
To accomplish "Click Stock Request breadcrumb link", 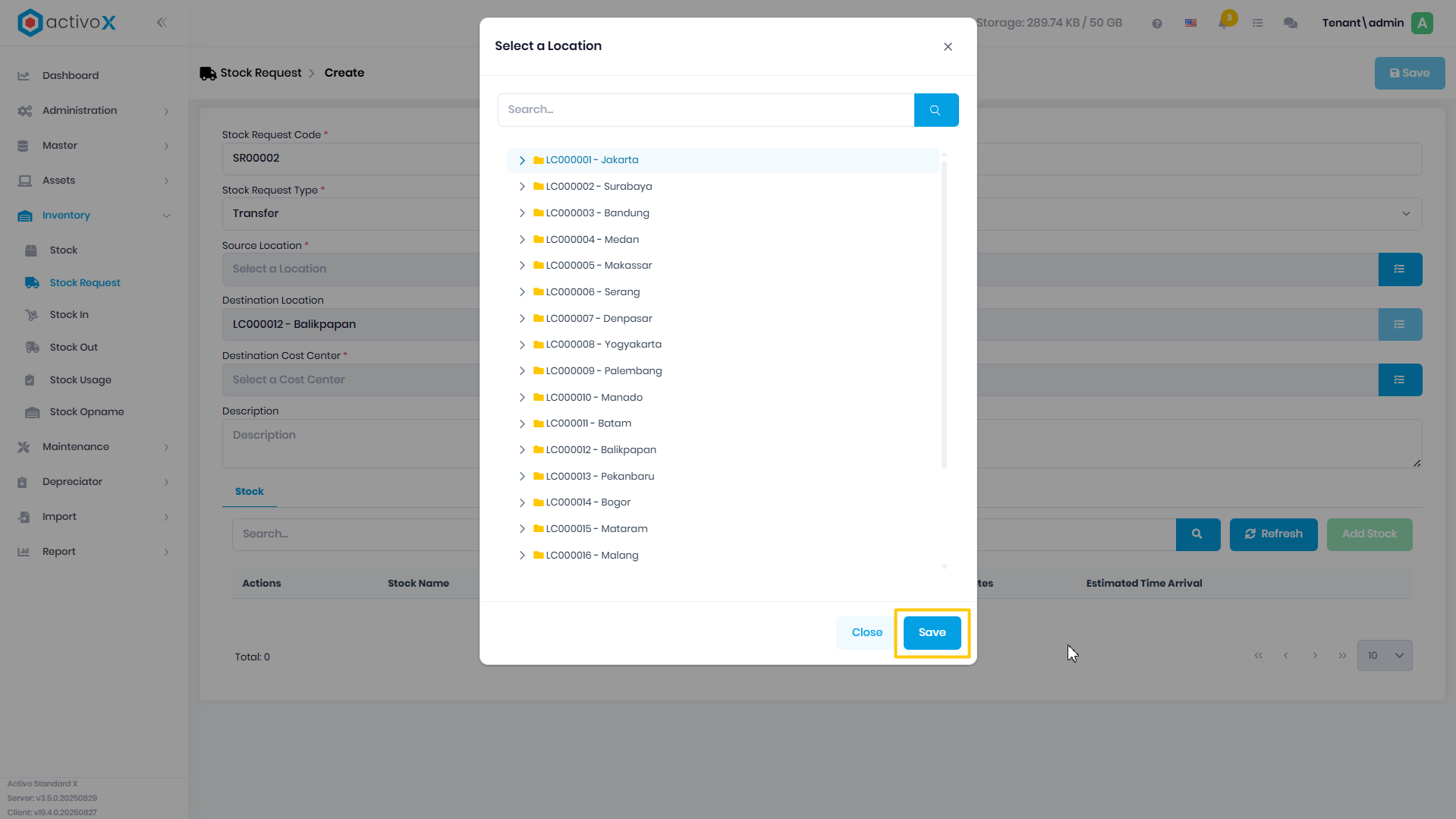I will [260, 74].
